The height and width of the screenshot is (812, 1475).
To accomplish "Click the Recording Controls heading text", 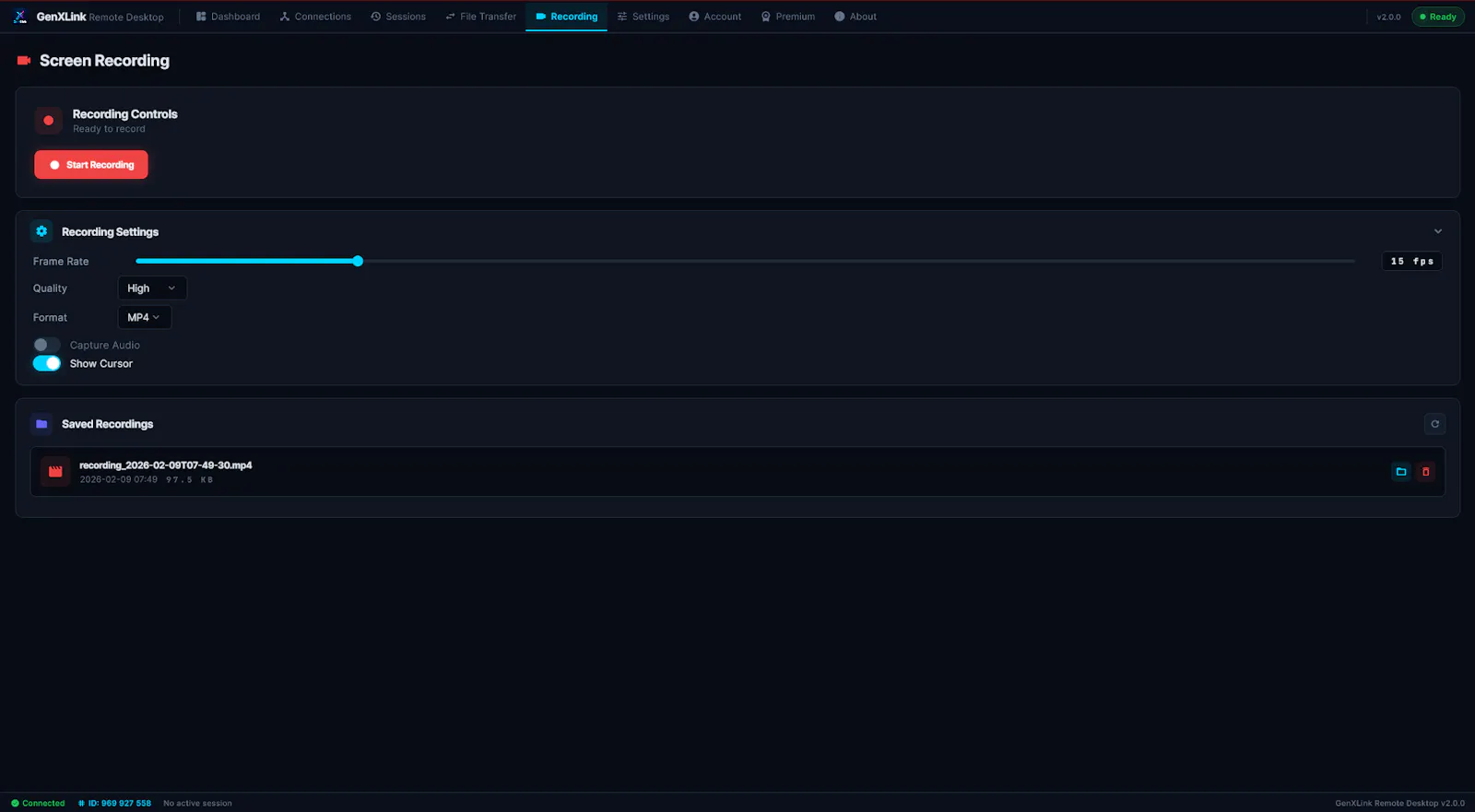I will point(125,114).
